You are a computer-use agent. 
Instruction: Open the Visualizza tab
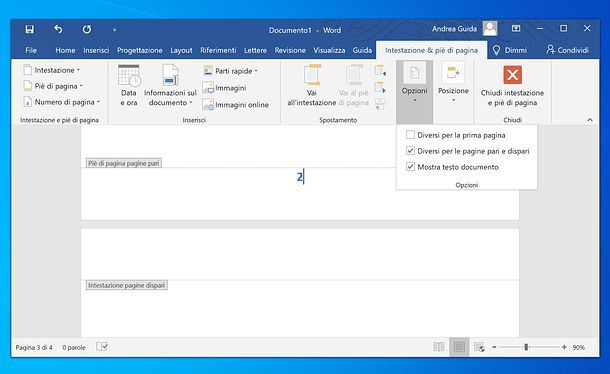(x=329, y=50)
